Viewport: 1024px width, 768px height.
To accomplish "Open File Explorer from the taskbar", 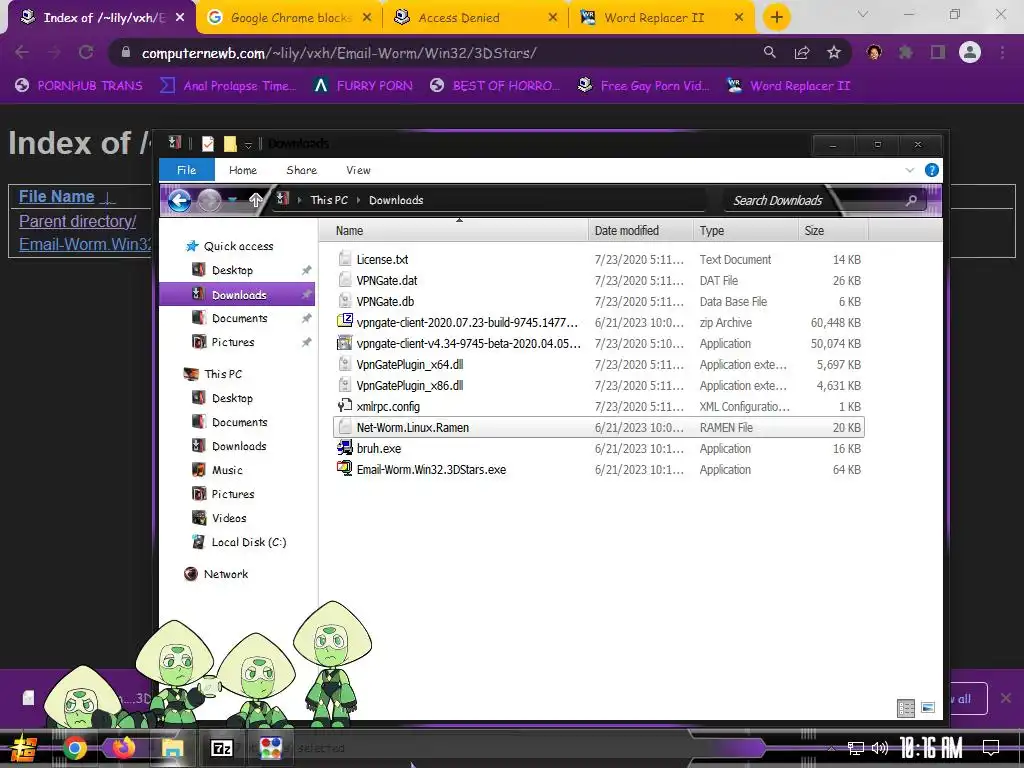I will tap(173, 748).
